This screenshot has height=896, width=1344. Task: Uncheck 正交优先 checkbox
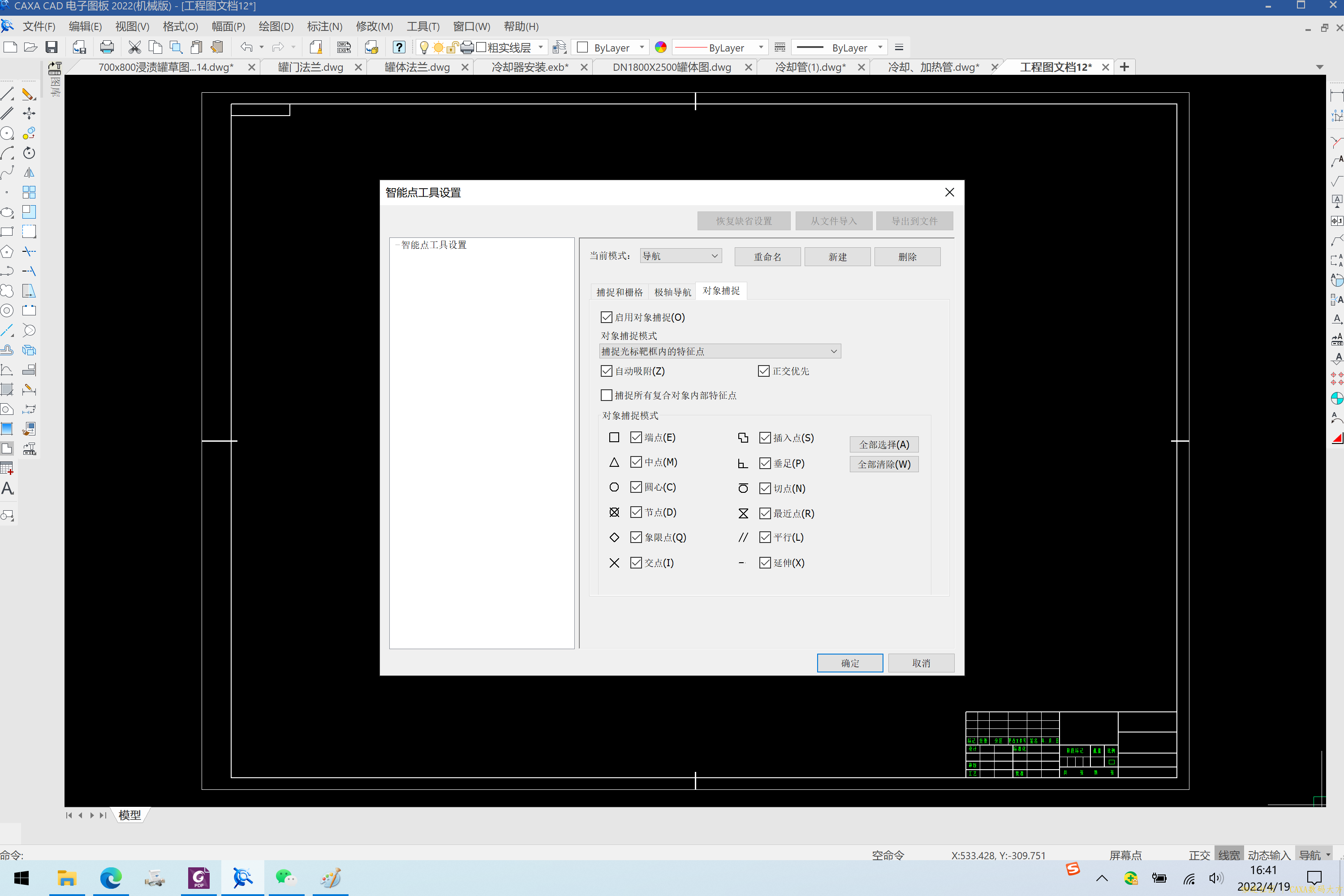tap(763, 371)
